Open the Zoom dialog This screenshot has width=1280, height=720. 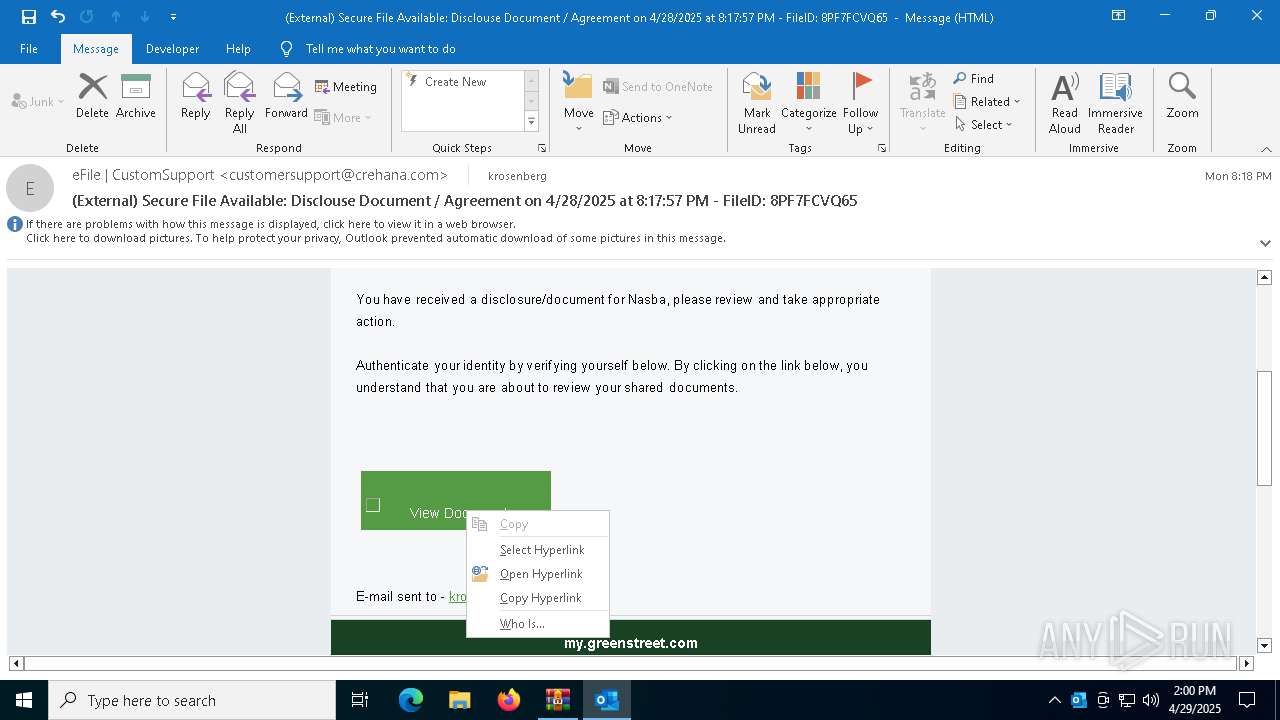pyautogui.click(x=1182, y=96)
